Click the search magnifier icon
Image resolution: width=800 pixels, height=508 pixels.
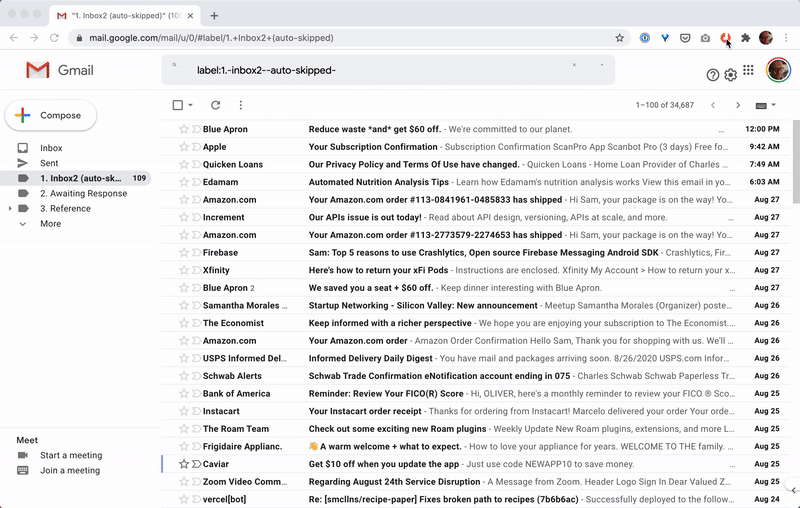tap(174, 65)
